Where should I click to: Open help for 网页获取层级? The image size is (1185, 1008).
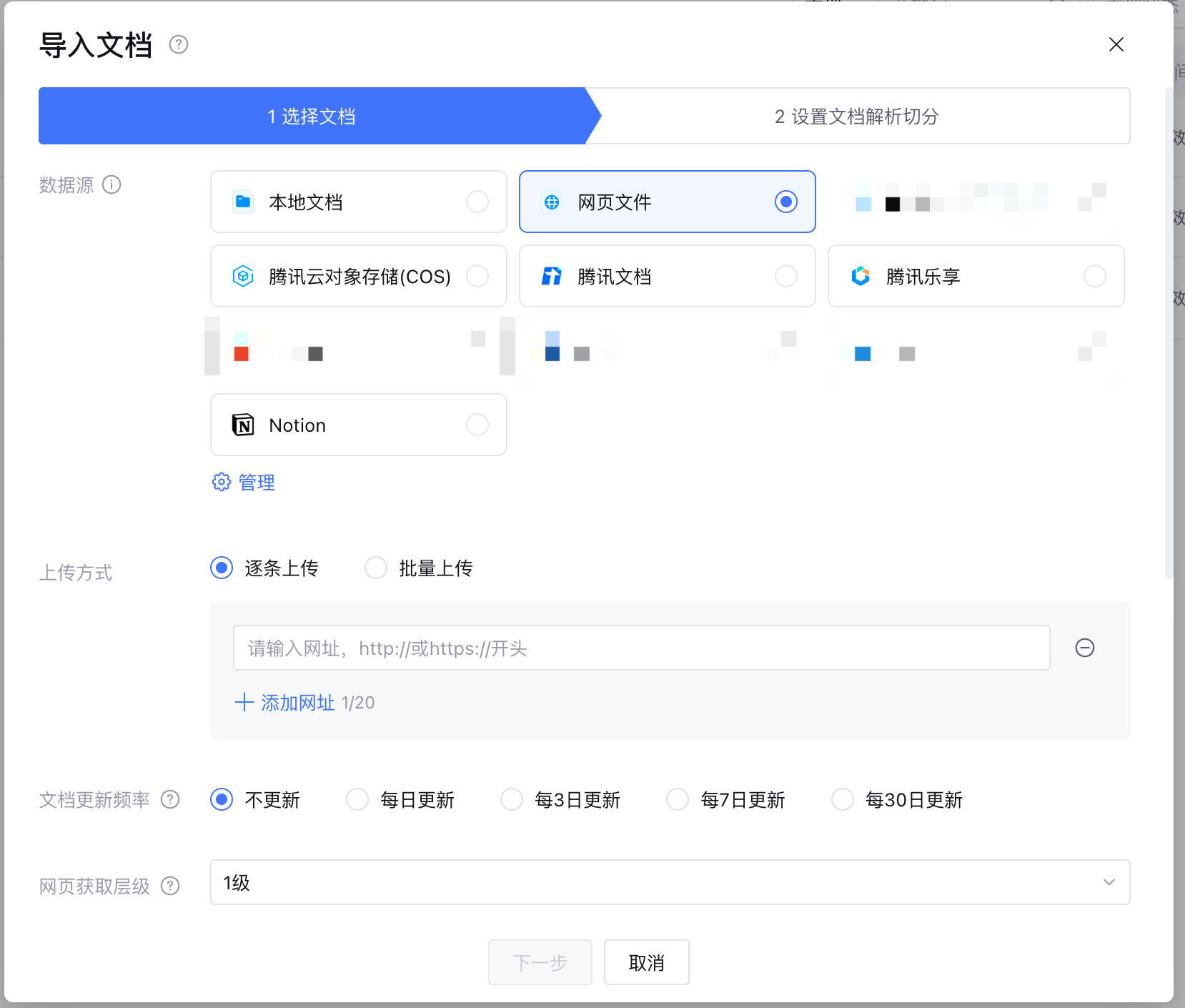tap(170, 886)
